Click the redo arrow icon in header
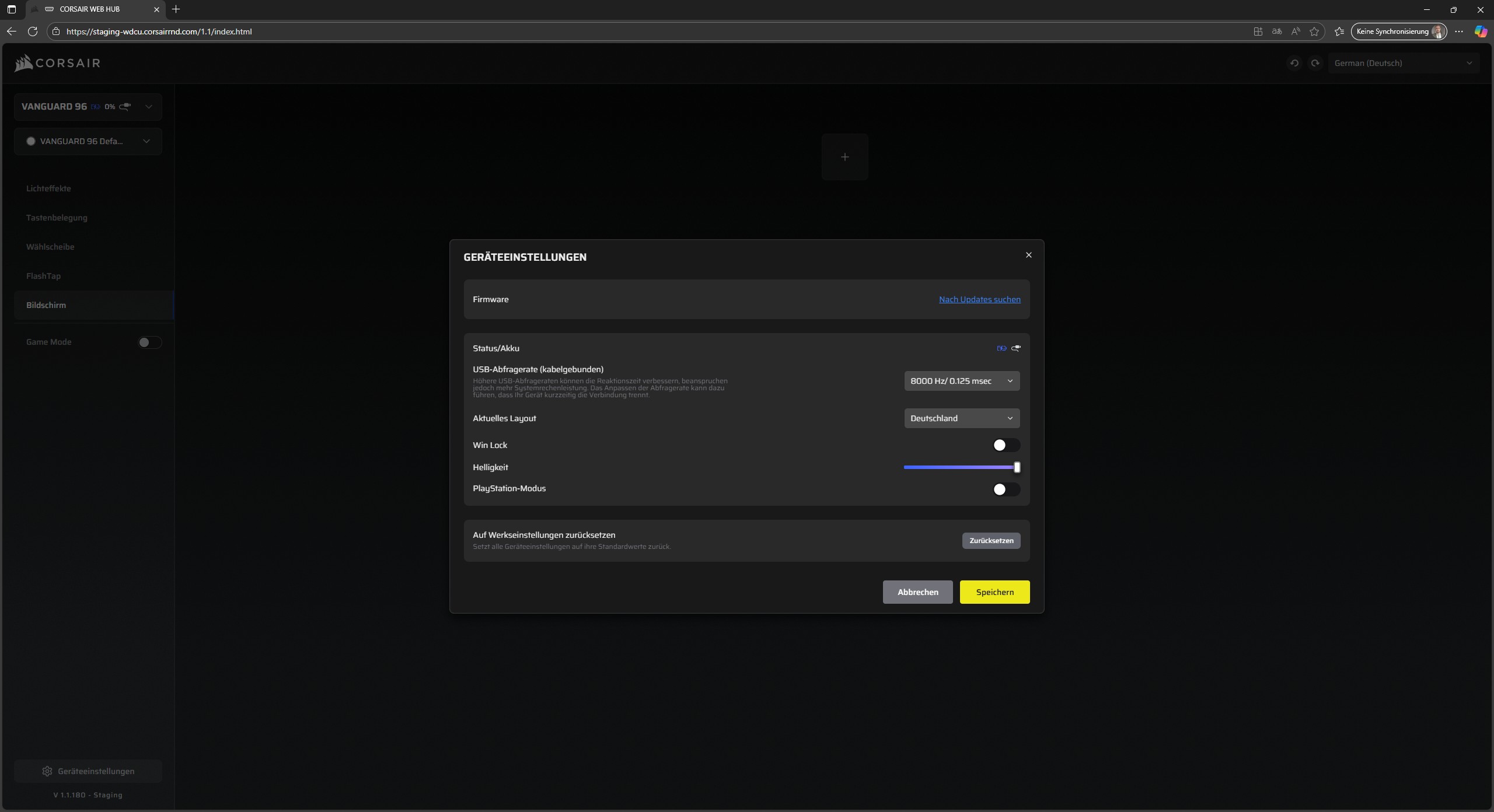 1315,63
